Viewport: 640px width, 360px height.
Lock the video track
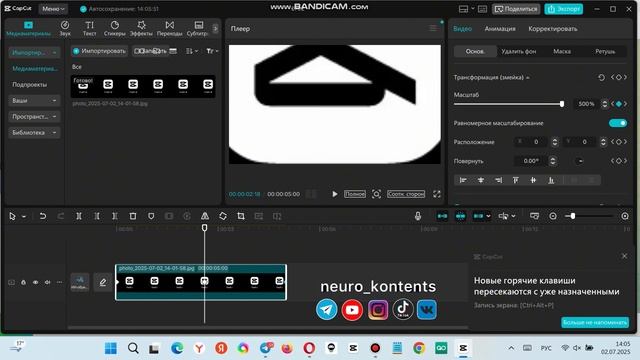click(x=23, y=282)
